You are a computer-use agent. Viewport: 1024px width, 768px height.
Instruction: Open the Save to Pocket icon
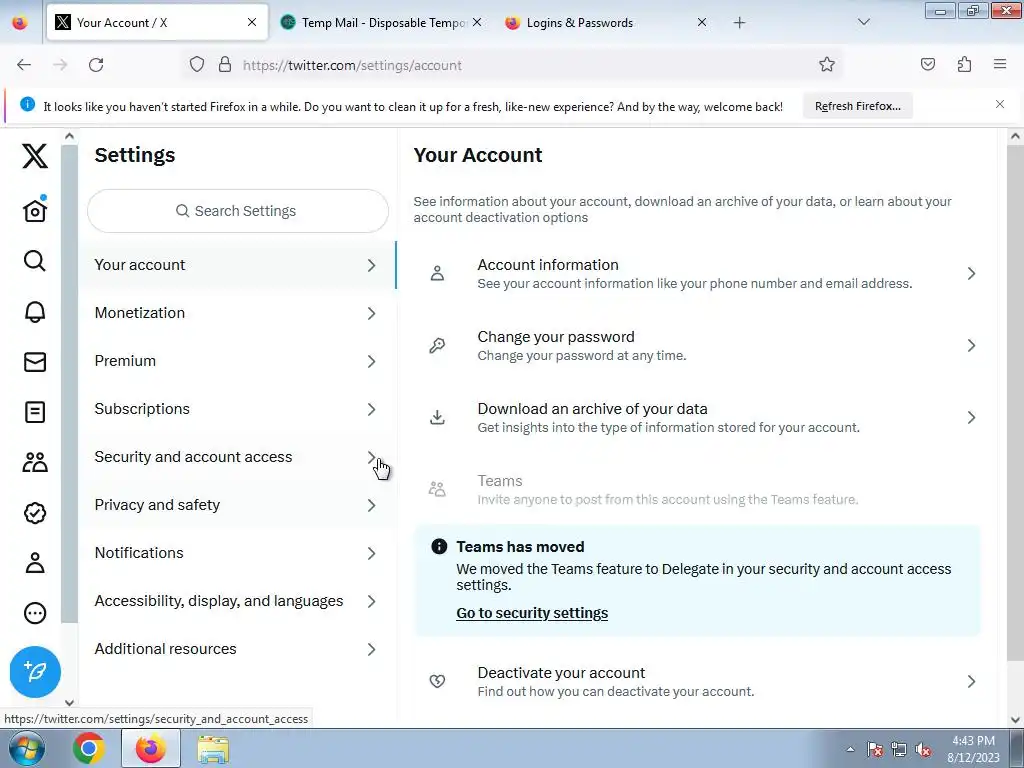point(928,65)
